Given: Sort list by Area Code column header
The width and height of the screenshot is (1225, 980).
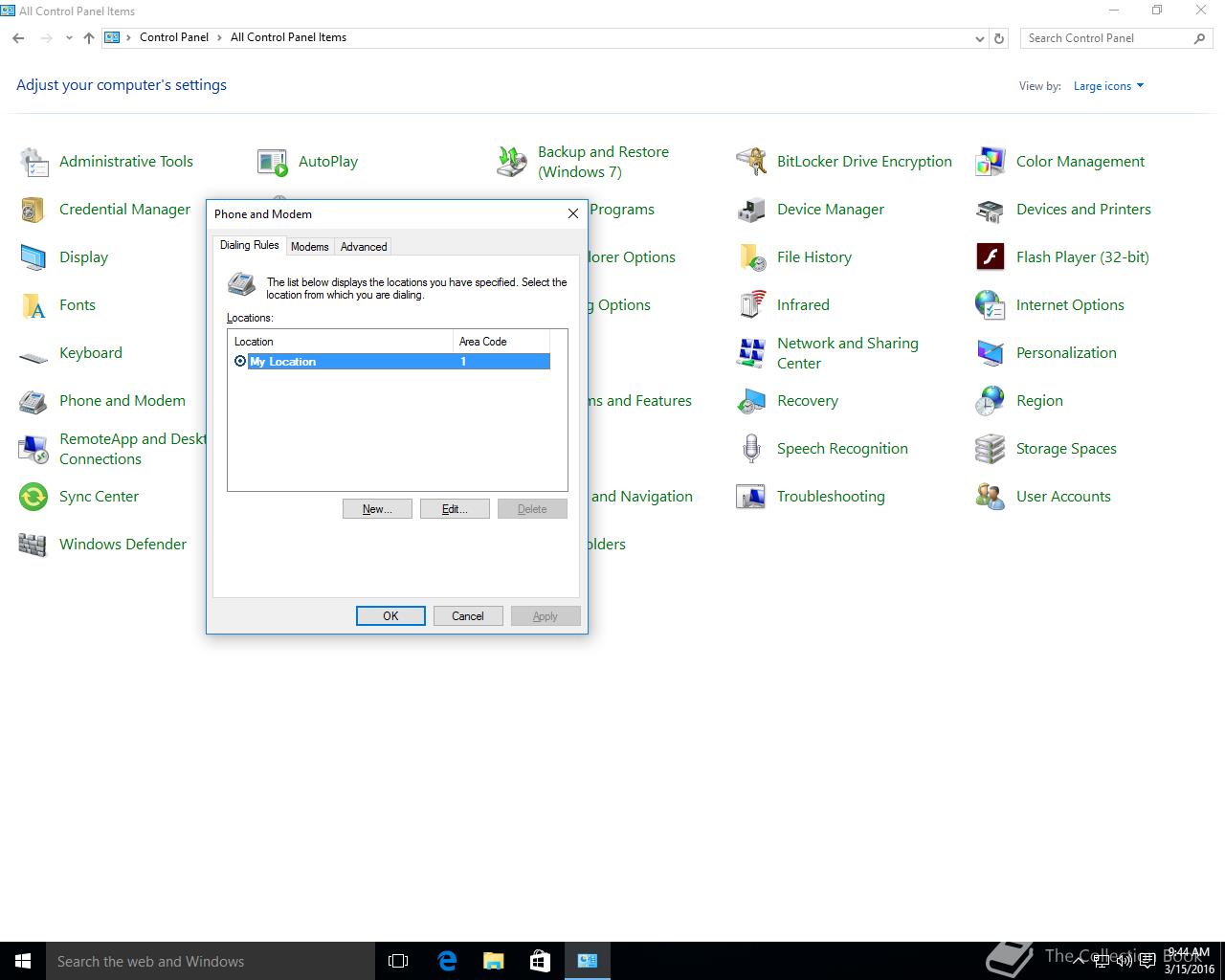Looking at the screenshot, I should click(x=501, y=341).
